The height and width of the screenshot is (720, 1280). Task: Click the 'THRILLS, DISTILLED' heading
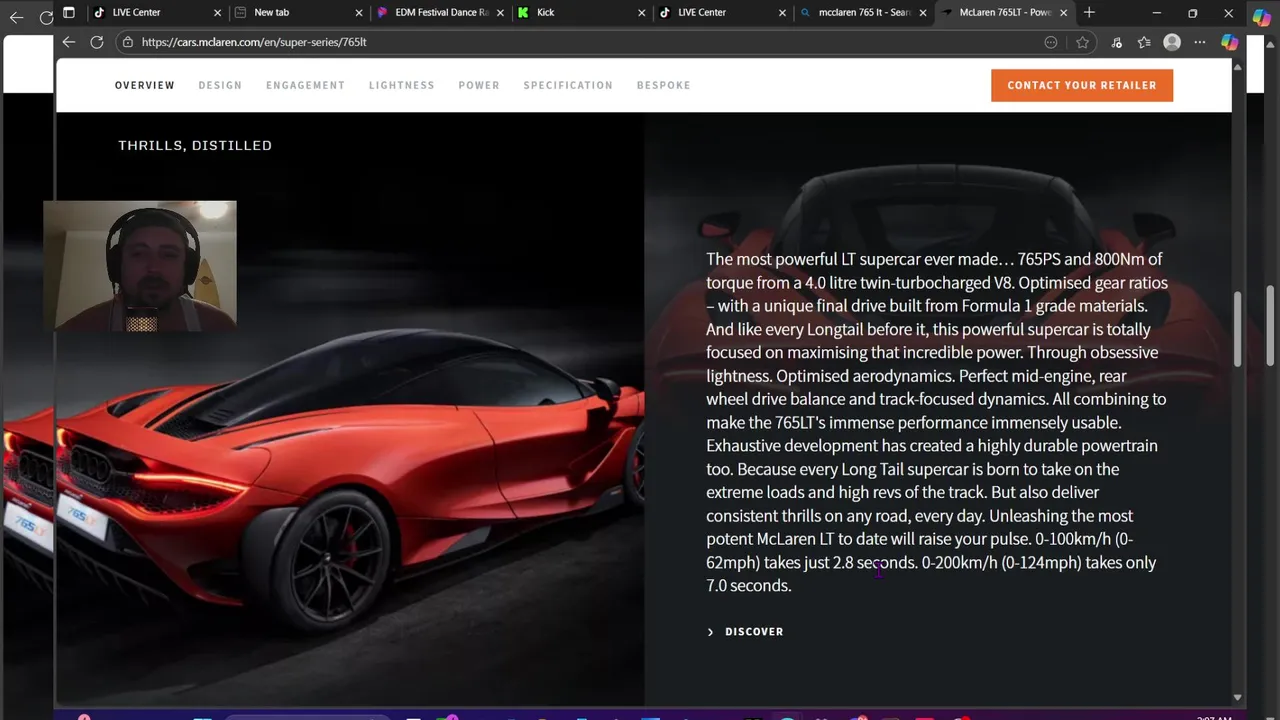[x=195, y=145]
